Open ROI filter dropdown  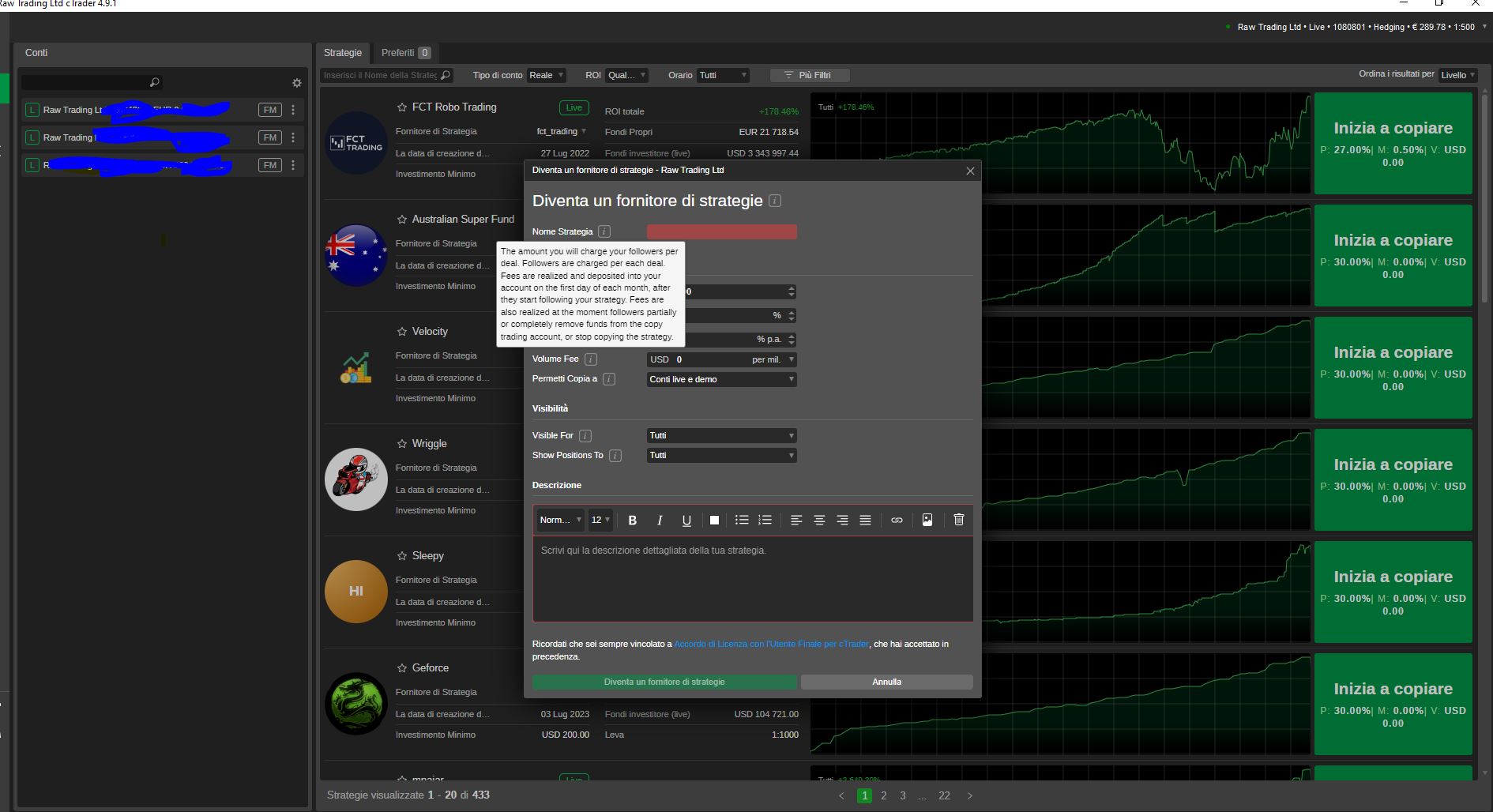click(x=626, y=75)
